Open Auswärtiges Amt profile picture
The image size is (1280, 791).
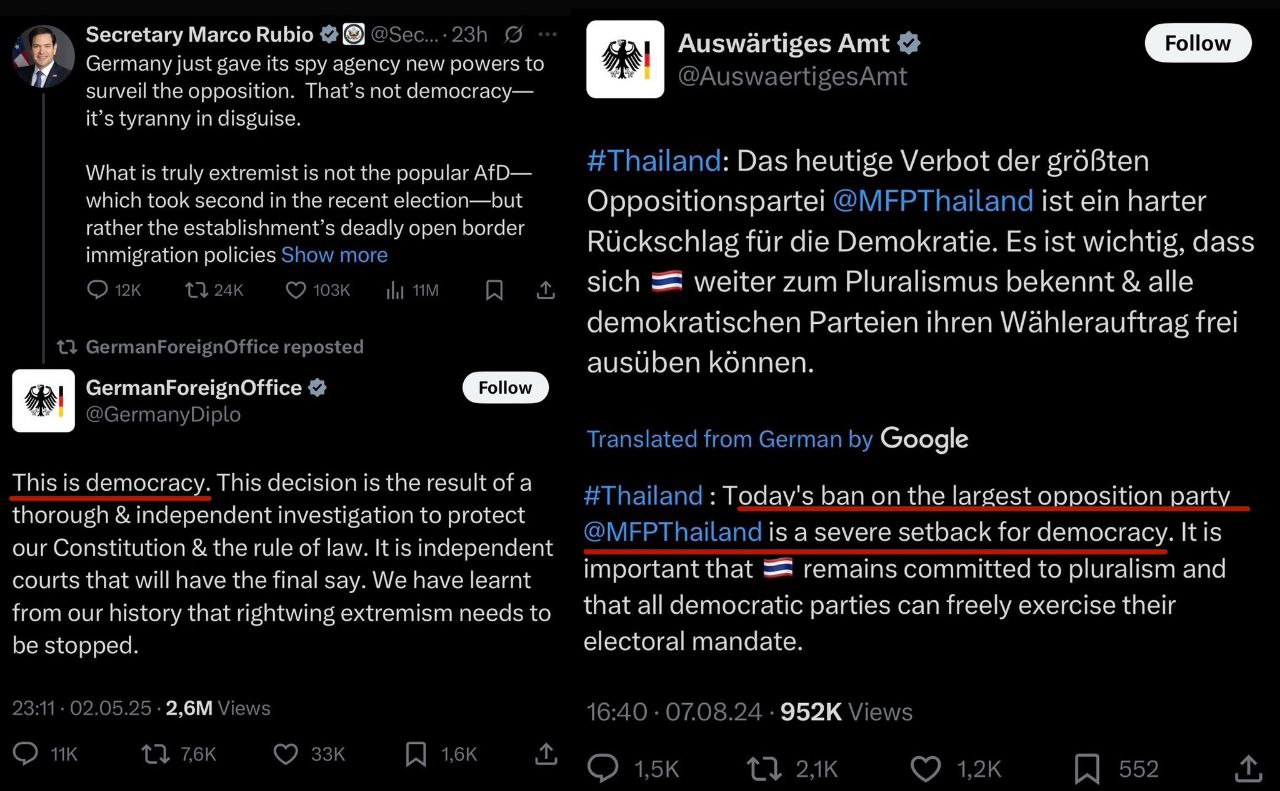(625, 59)
